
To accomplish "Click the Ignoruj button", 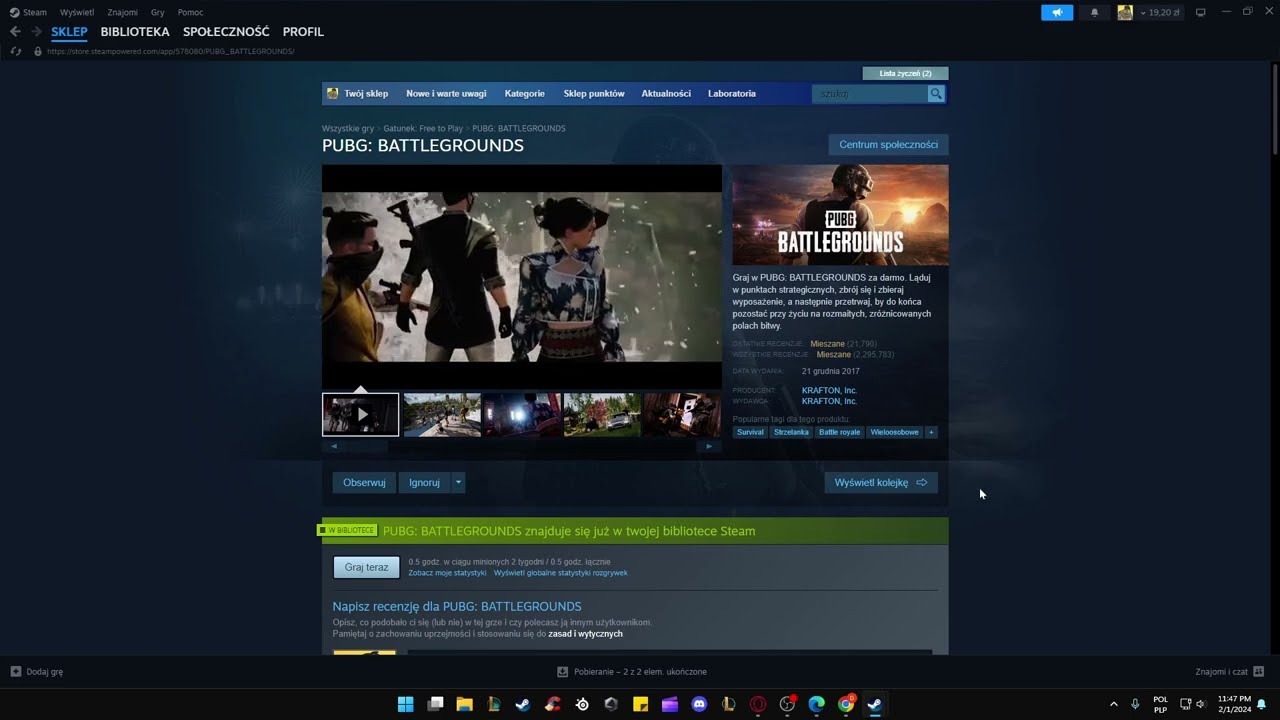I will coord(424,482).
